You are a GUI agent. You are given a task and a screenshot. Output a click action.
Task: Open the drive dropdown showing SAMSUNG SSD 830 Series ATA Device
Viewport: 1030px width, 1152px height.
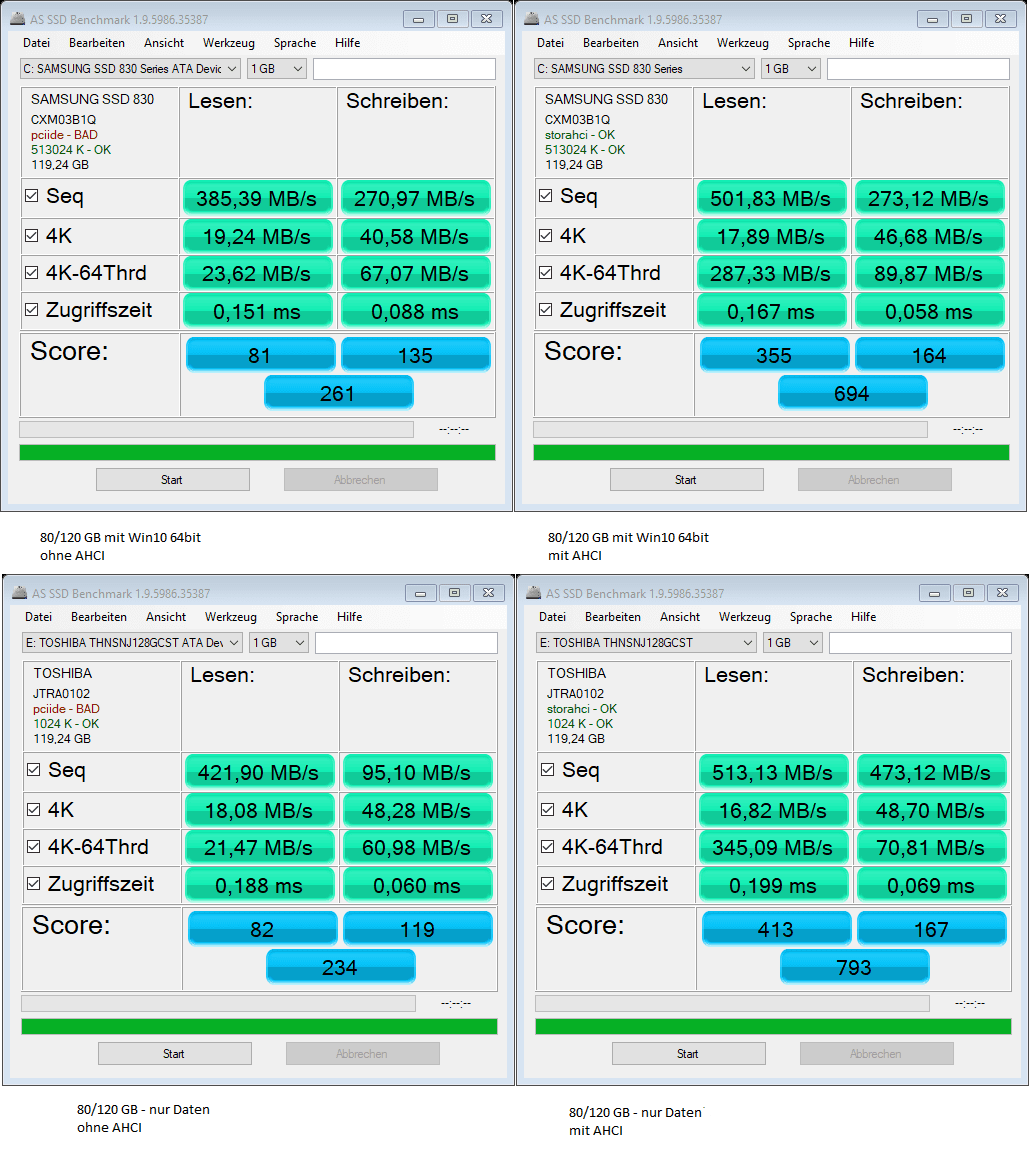point(130,68)
